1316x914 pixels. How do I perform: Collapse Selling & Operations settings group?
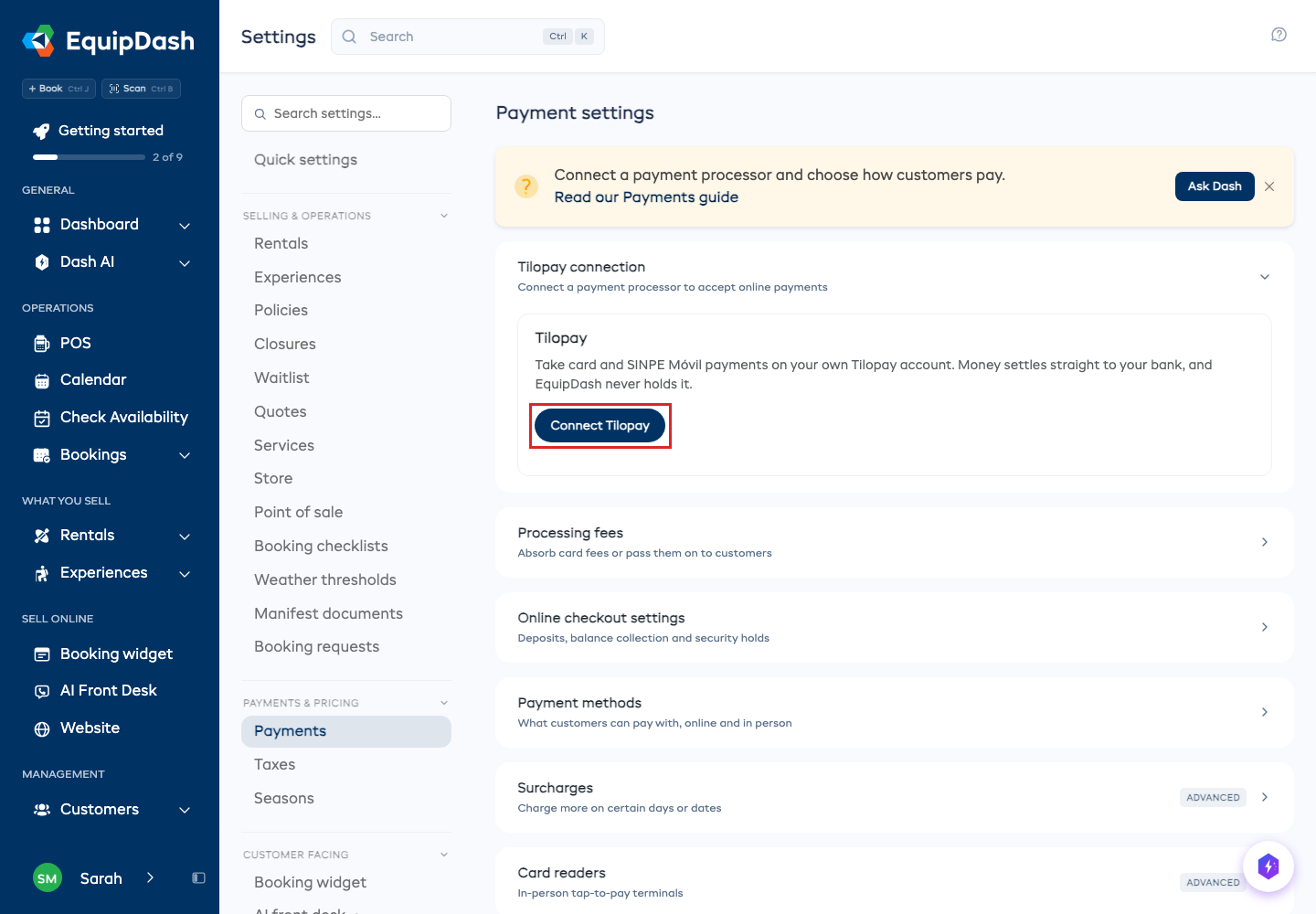tap(444, 216)
